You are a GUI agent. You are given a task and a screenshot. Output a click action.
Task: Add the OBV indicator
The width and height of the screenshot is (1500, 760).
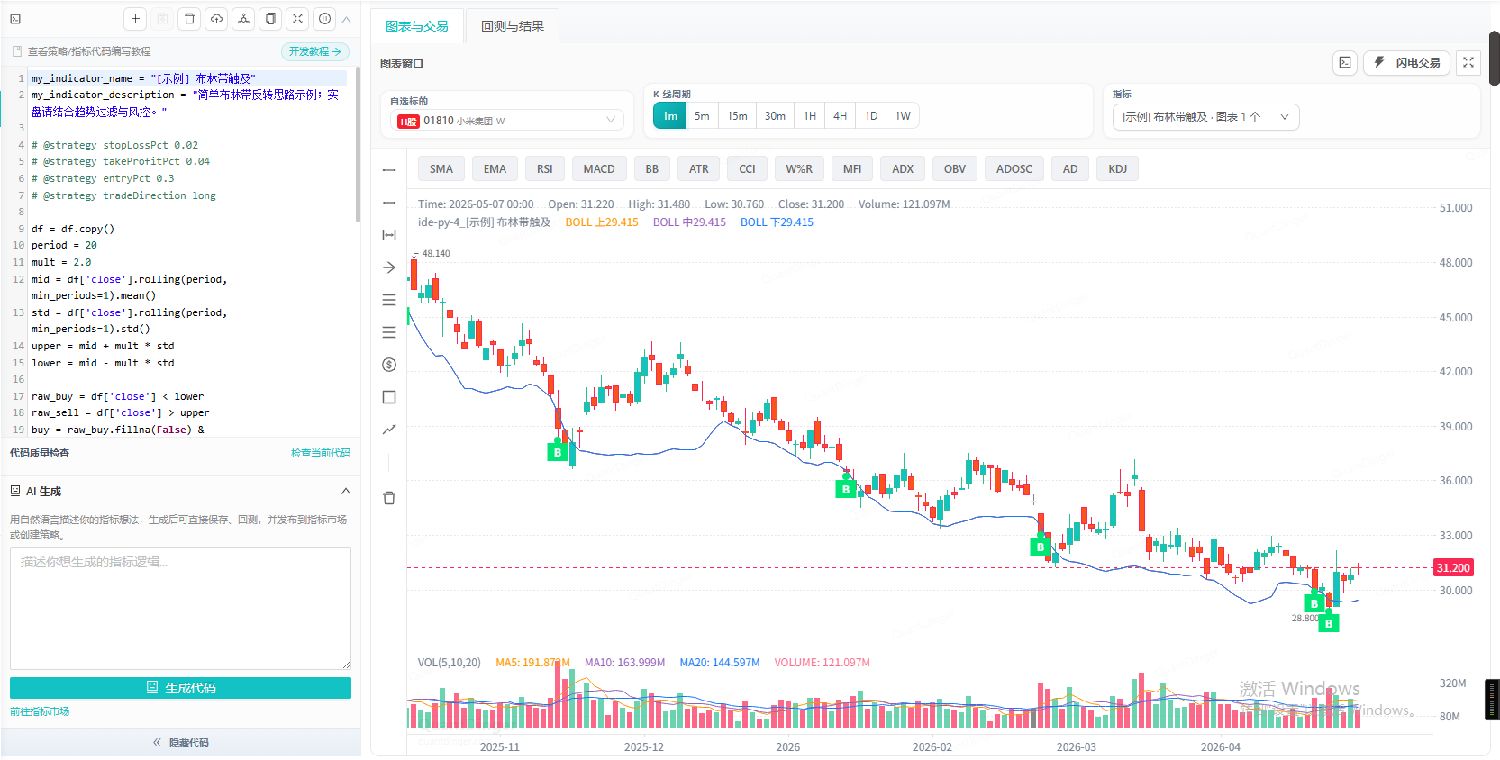955,169
